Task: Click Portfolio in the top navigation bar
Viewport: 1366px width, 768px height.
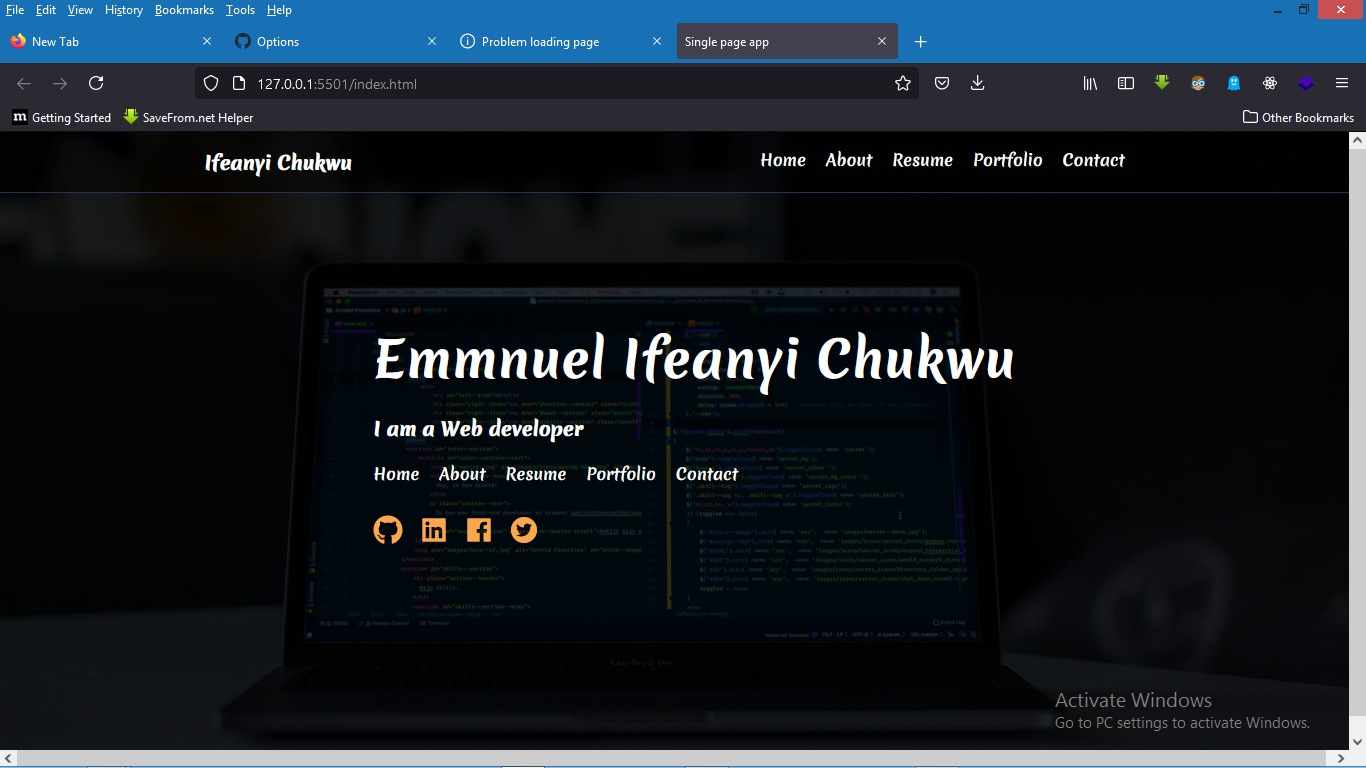Action: pos(1008,160)
